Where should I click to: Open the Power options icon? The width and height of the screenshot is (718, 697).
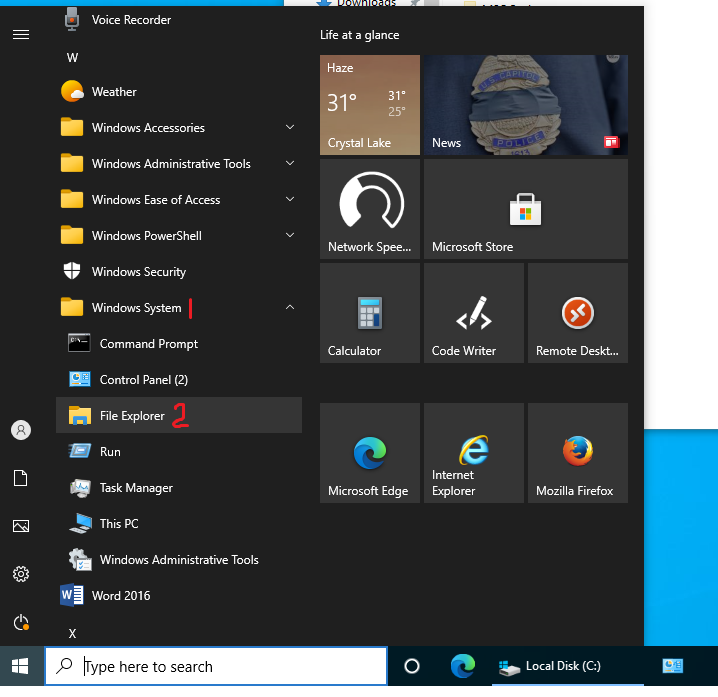[21, 622]
